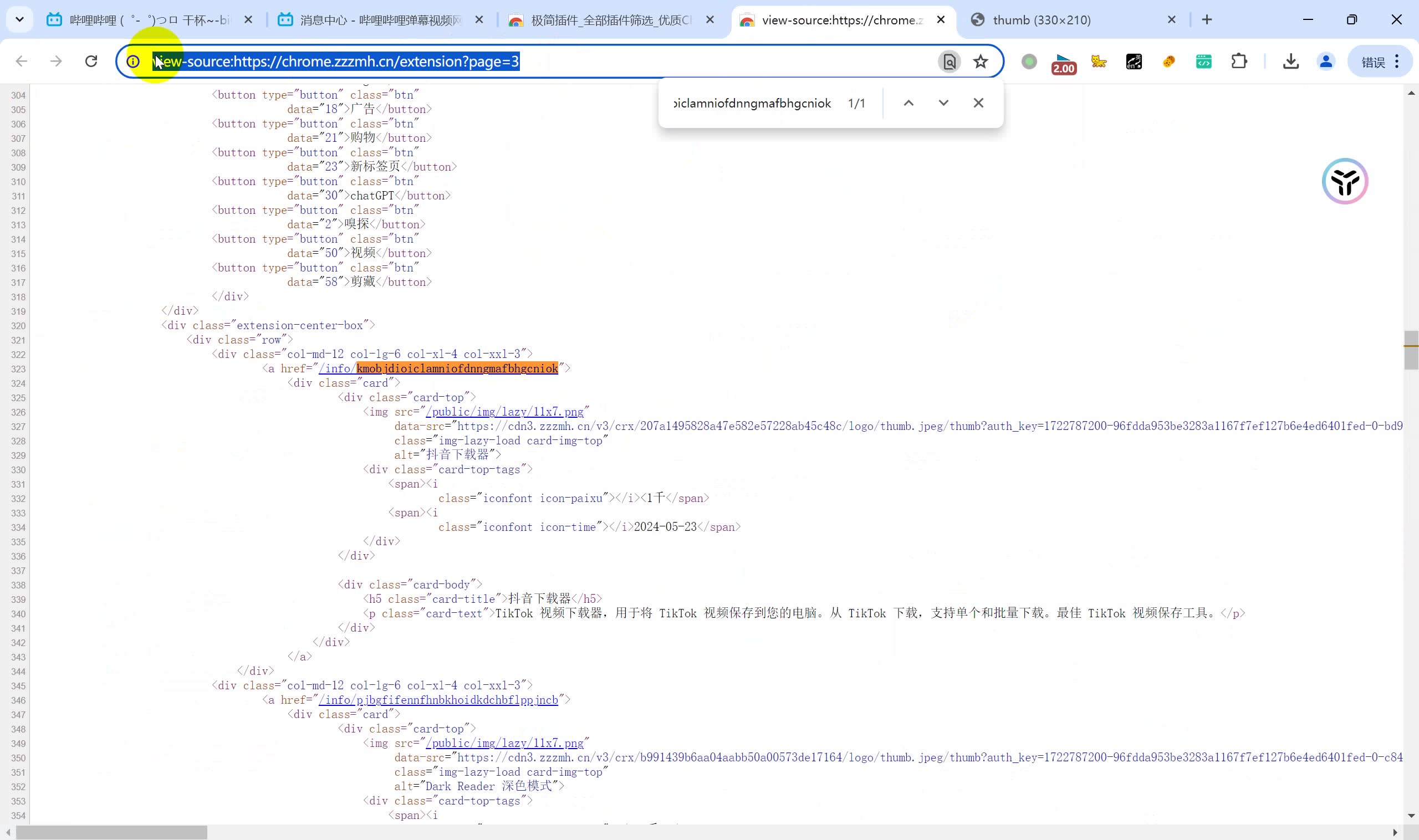Image resolution: width=1419 pixels, height=840 pixels.
Task: Go to next find result
Action: coord(943,103)
